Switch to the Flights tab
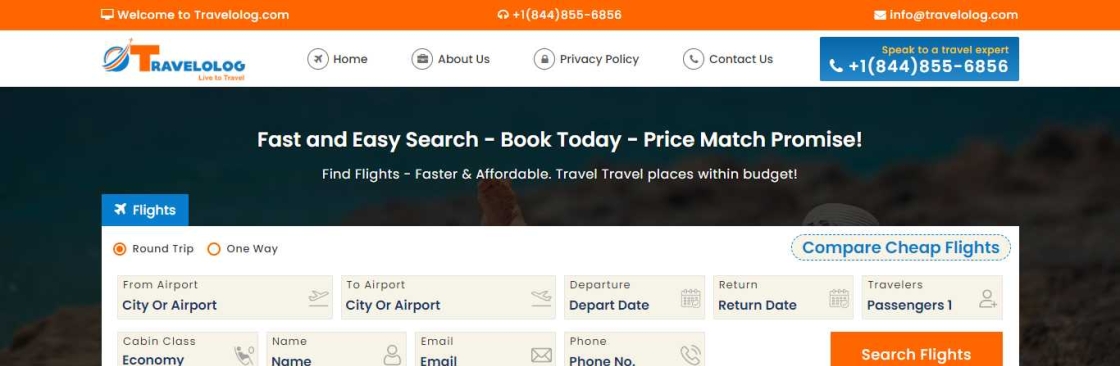This screenshot has width=1120, height=366. click(x=145, y=210)
